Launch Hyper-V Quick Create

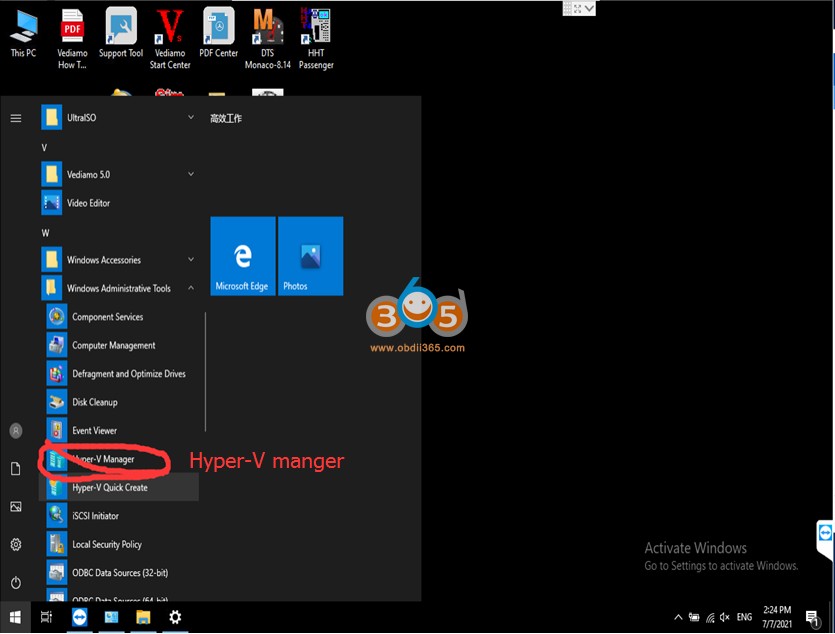(121, 488)
